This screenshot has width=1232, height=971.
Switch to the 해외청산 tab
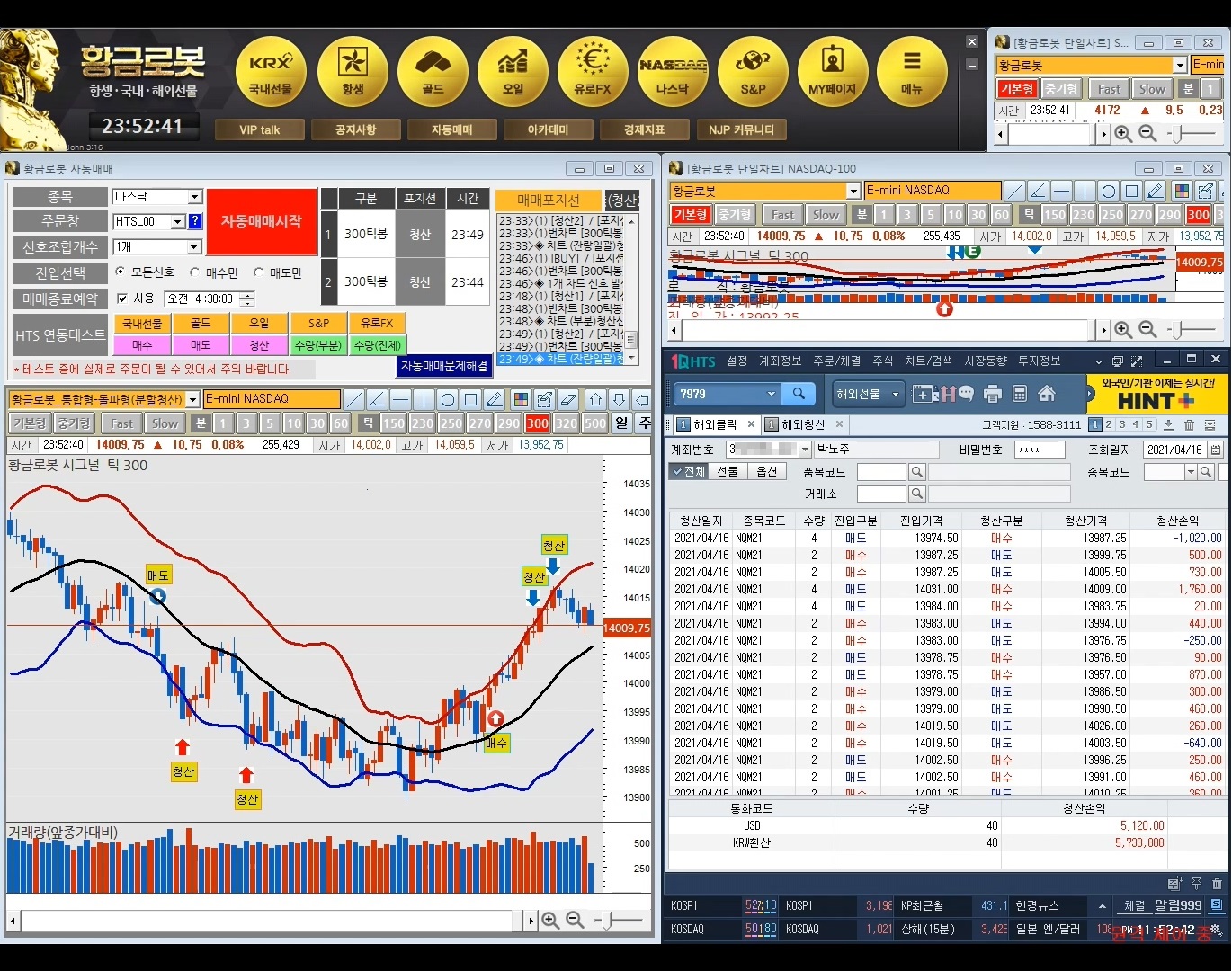(804, 424)
